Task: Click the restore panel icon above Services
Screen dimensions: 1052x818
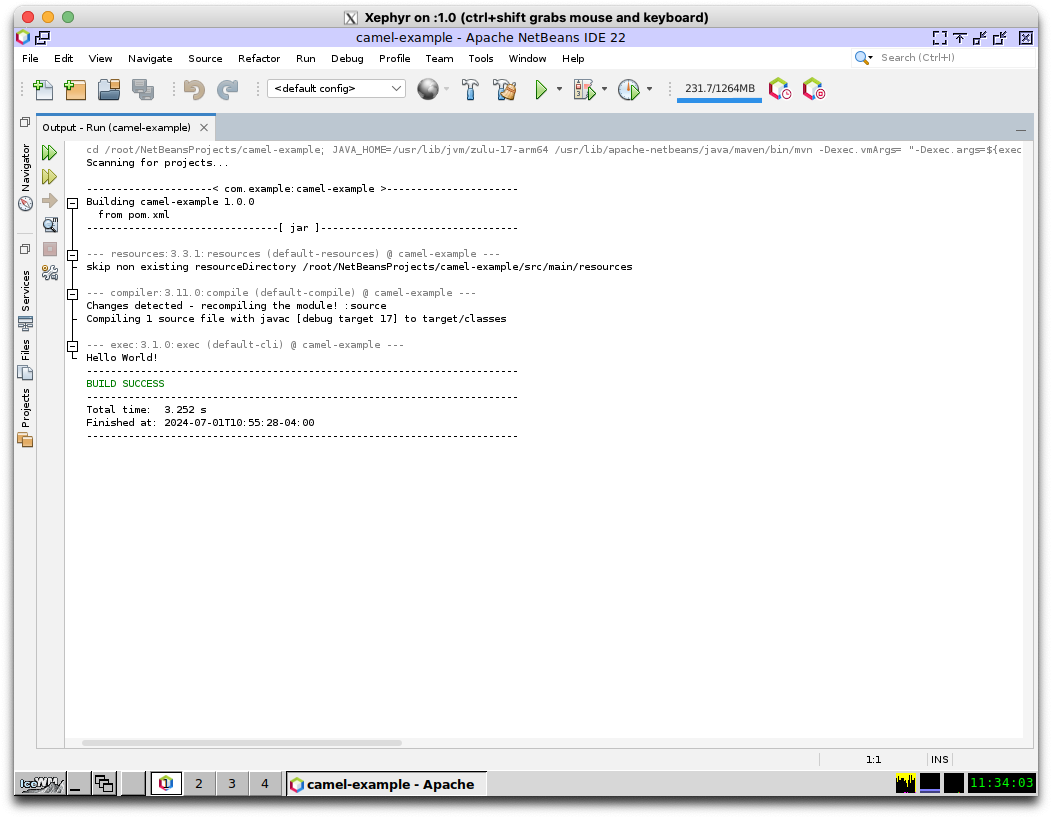Action: 25,249
